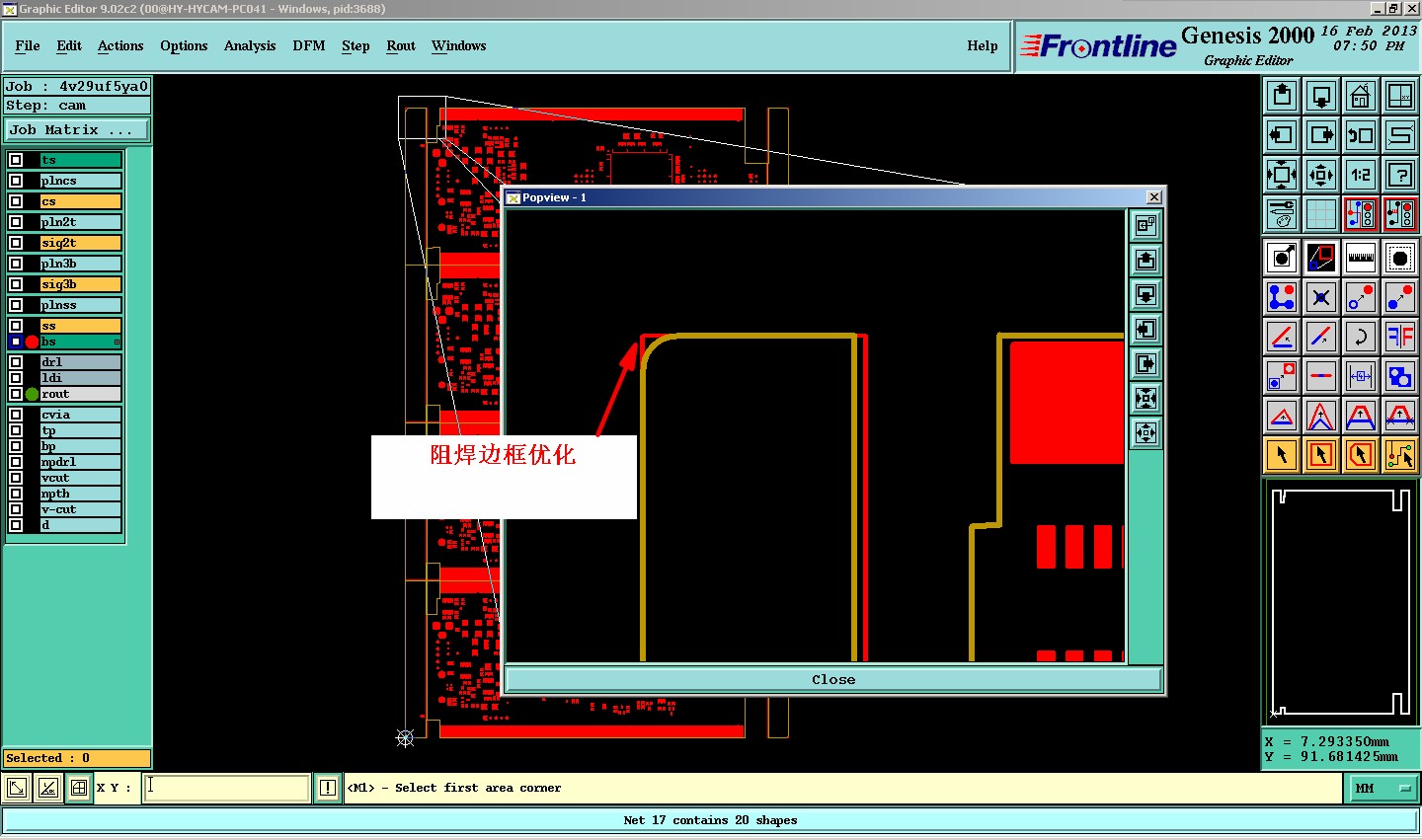Screen dimensions: 1422x840
Task: Toggle the cs layer display box
Action: [x=16, y=201]
